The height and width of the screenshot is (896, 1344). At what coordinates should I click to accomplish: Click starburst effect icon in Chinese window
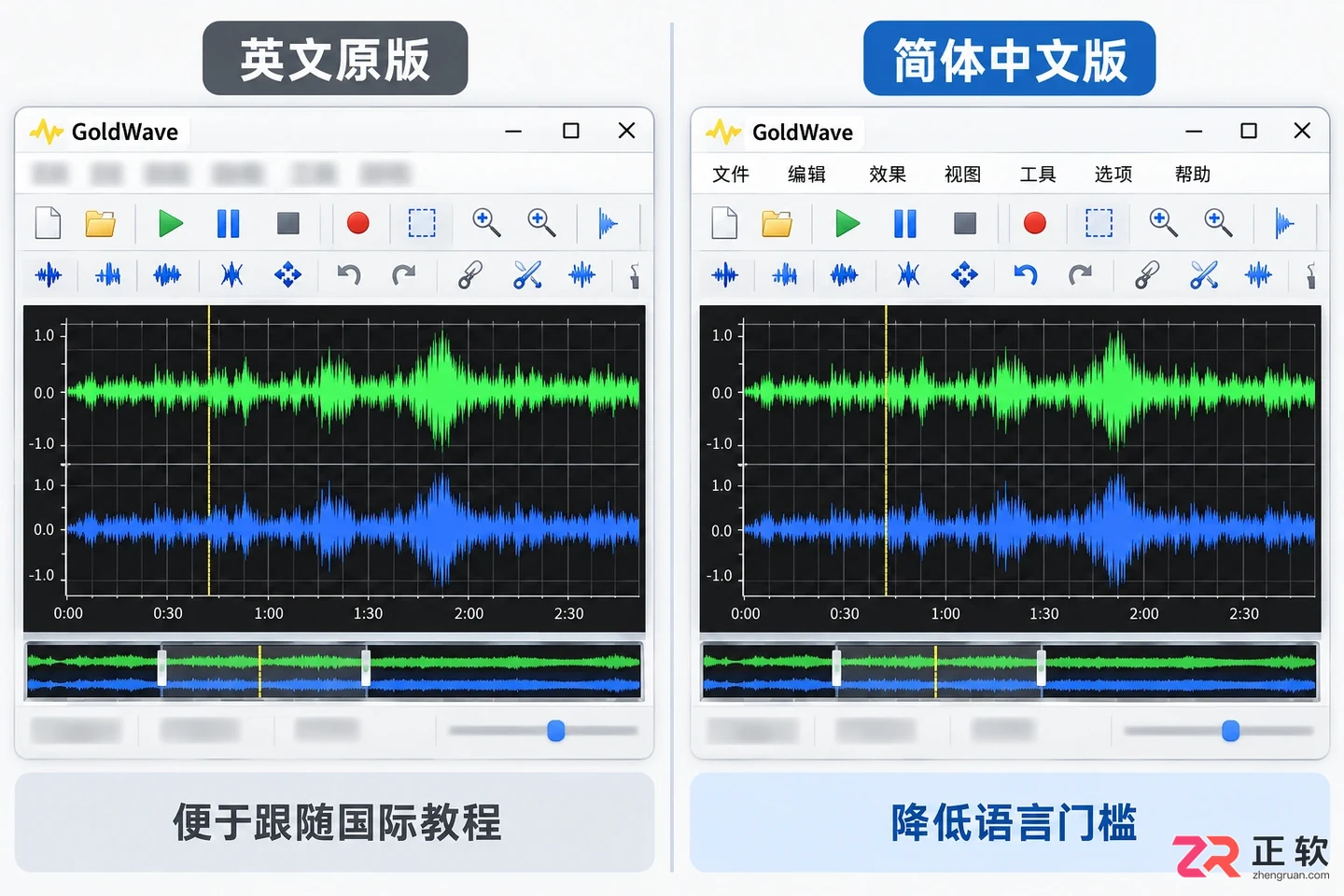(908, 274)
